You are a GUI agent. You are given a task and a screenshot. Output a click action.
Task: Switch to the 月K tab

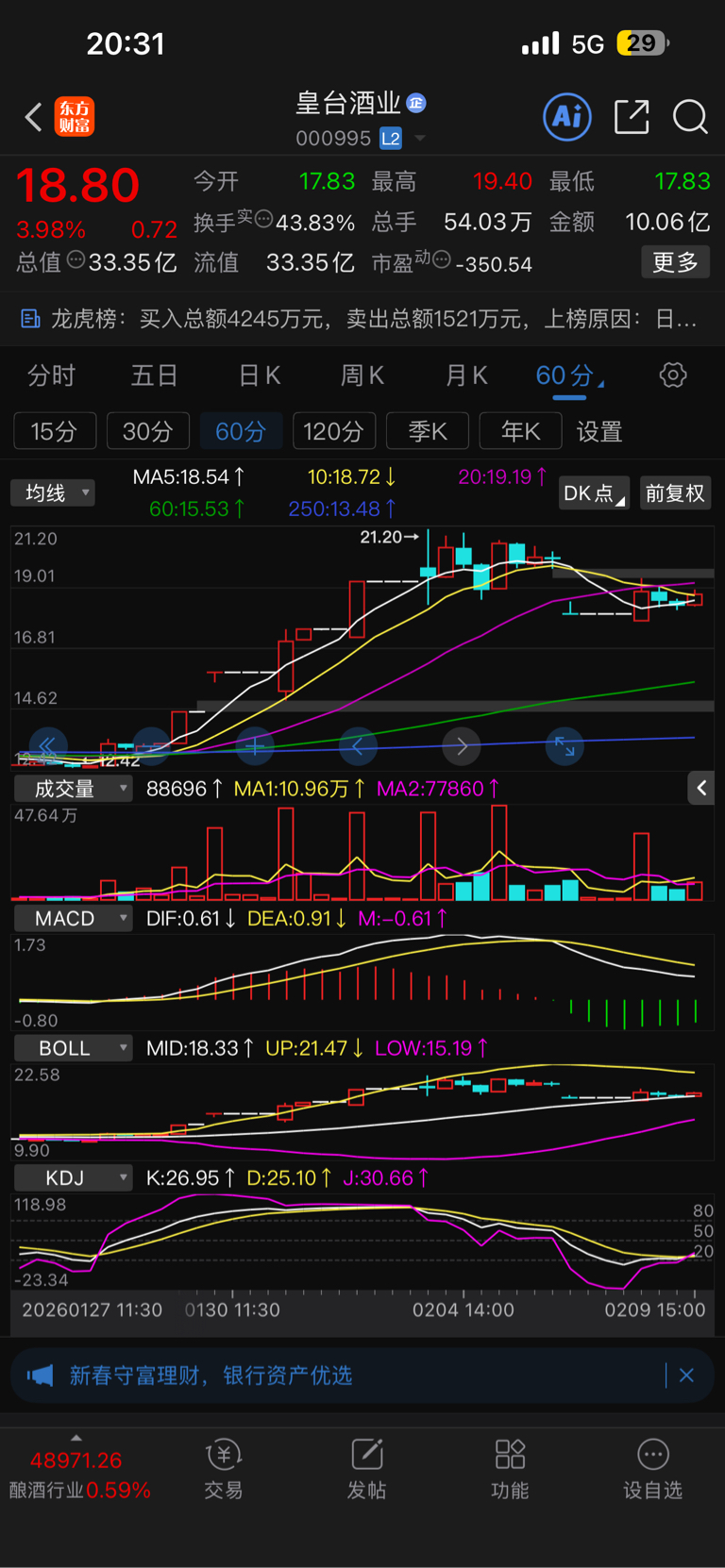(x=465, y=375)
